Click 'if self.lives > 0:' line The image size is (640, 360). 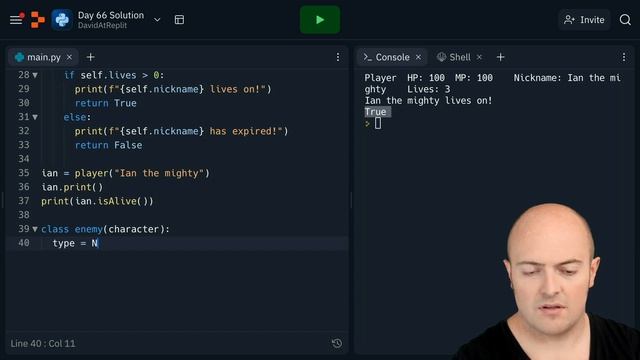[x=114, y=75]
